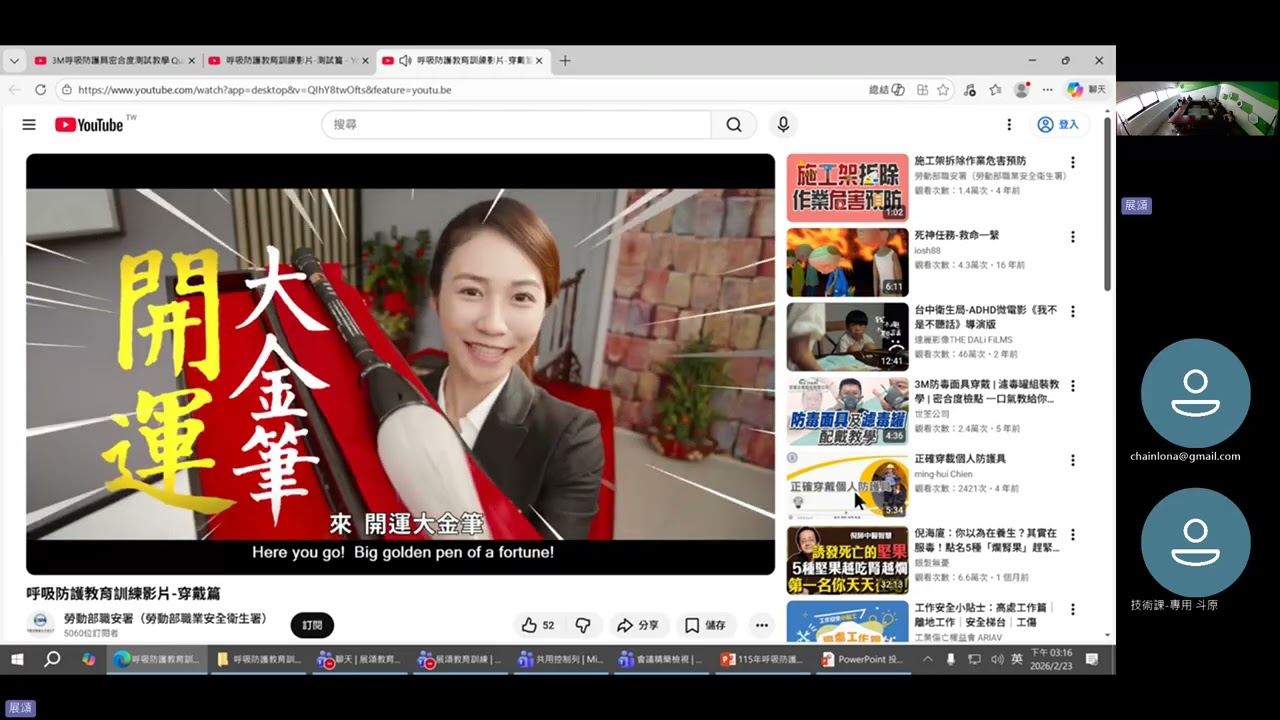Show hidden system tray icons chevron
The height and width of the screenshot is (720, 1280).
(x=927, y=659)
